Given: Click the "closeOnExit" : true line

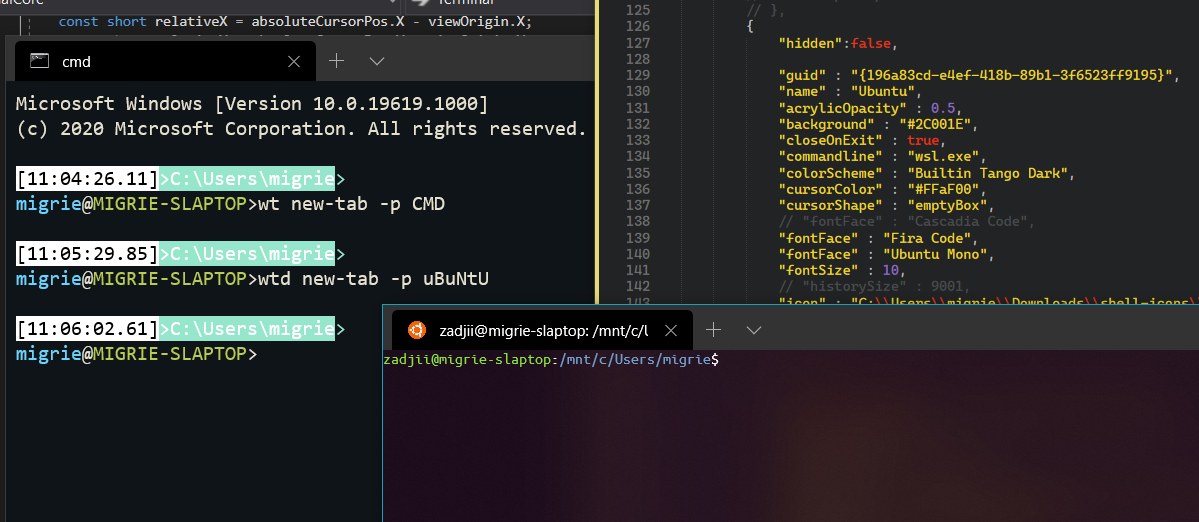Looking at the screenshot, I should (863, 140).
